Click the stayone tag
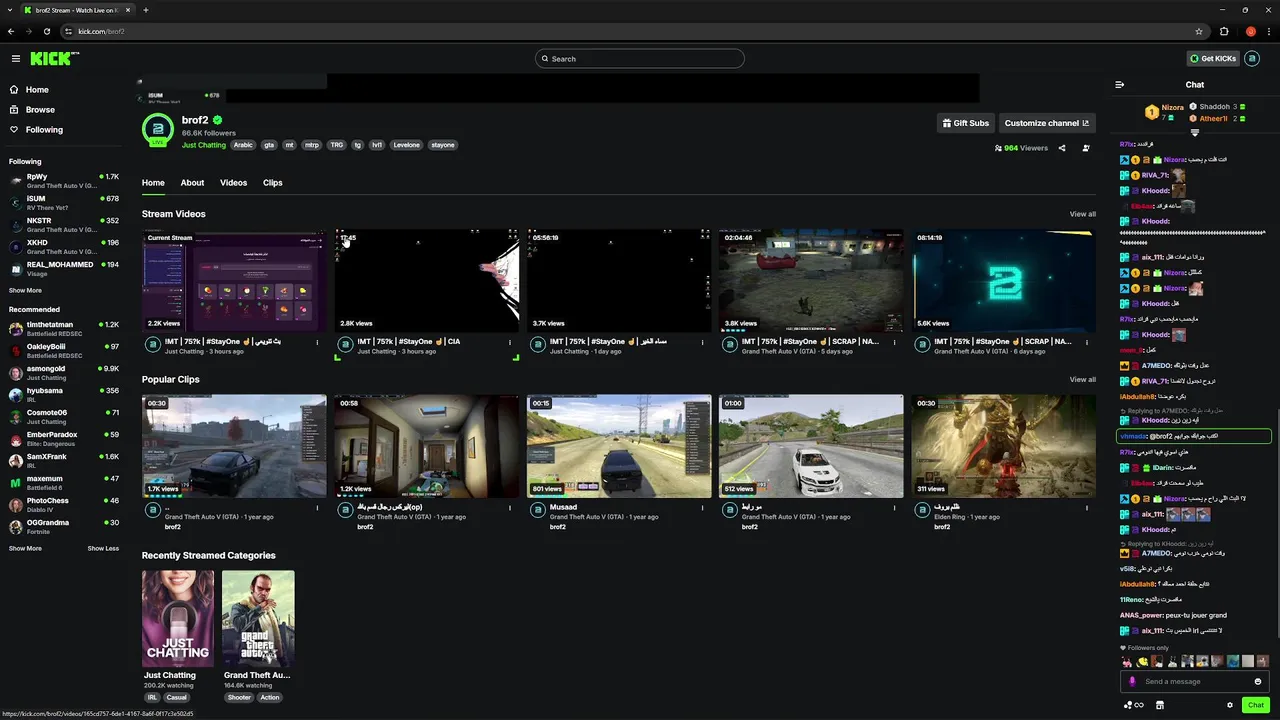 pos(443,145)
